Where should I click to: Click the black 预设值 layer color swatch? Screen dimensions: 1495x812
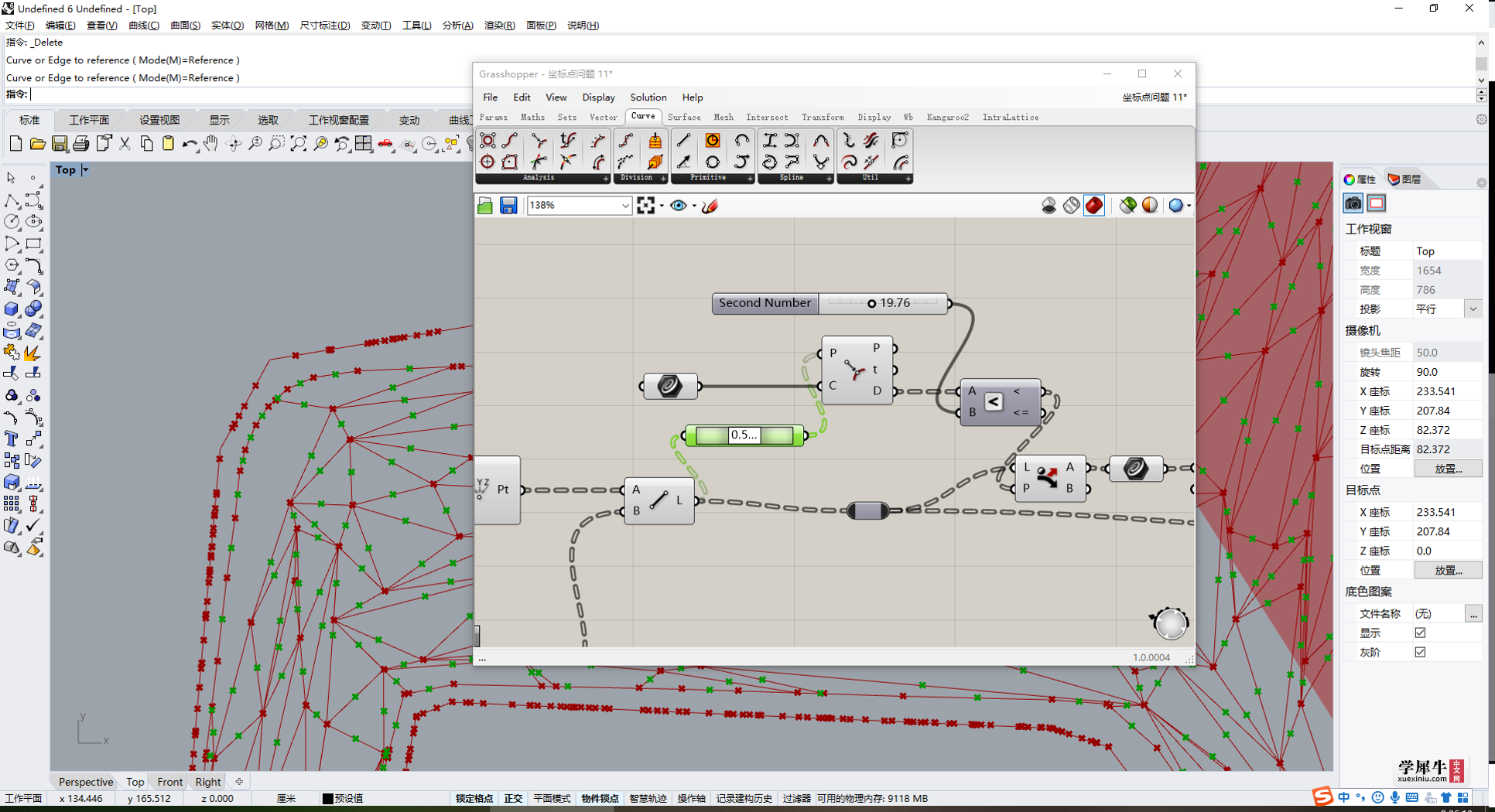coord(328,799)
